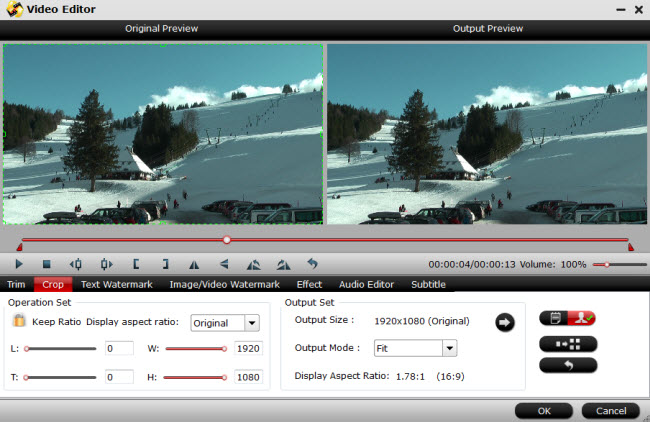The width and height of the screenshot is (650, 422).
Task: Click the round arrow beside Output Size
Action: pos(505,323)
